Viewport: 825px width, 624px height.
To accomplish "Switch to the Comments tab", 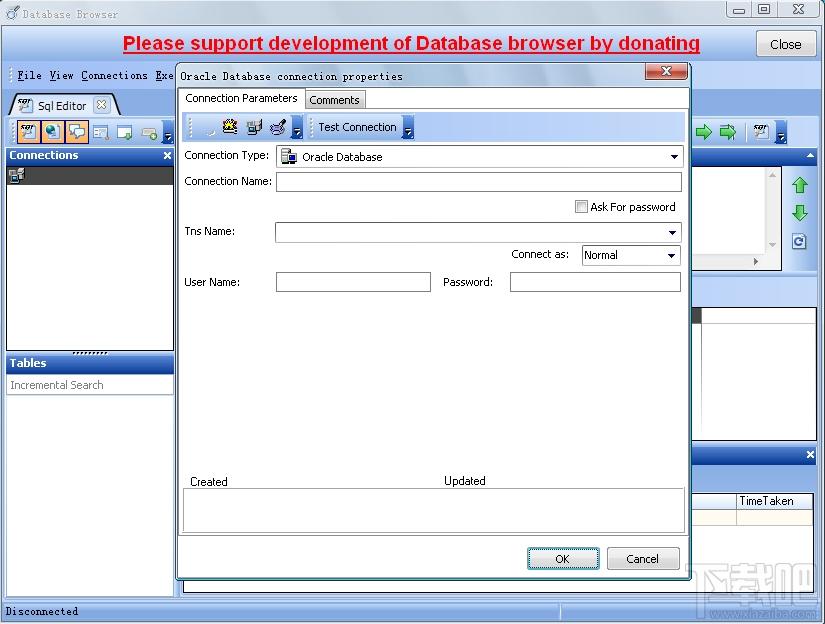I will pyautogui.click(x=334, y=100).
